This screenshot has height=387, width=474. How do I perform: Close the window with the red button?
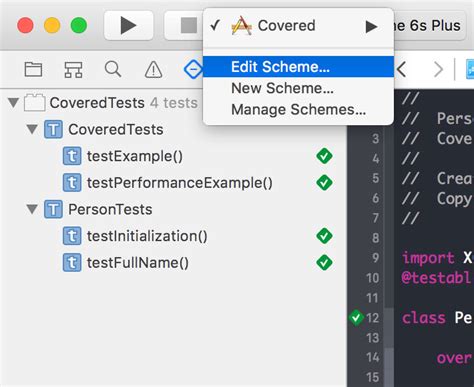coord(25,26)
